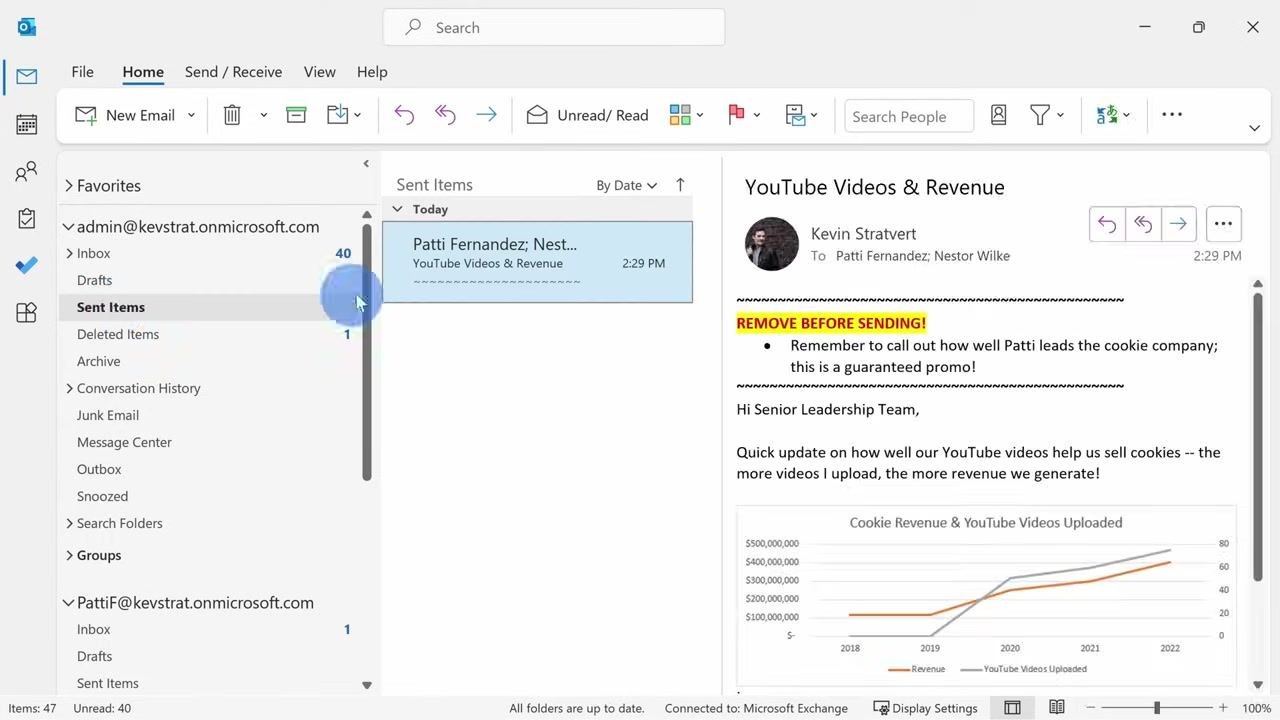
Task: Click the 100% zoom level text
Action: (1257, 708)
